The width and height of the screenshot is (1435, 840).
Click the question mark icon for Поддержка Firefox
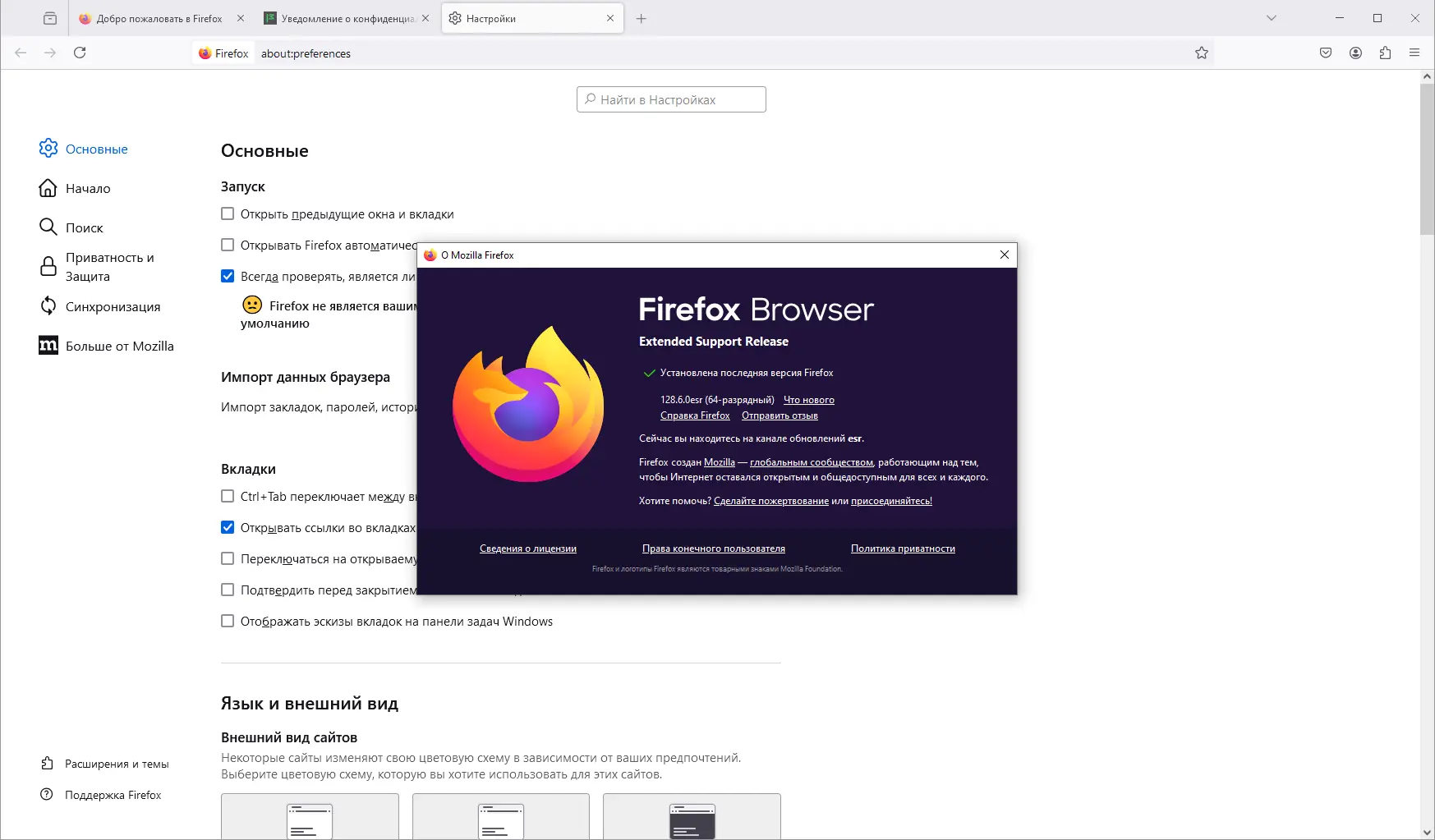(x=48, y=795)
